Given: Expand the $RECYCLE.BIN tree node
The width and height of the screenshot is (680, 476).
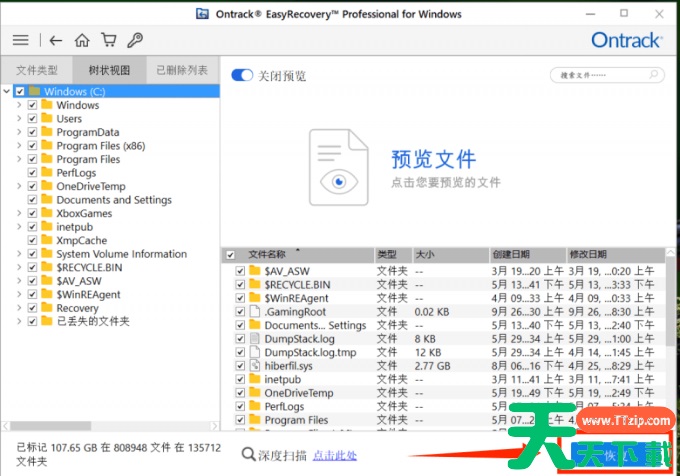Looking at the screenshot, I should click(x=19, y=267).
